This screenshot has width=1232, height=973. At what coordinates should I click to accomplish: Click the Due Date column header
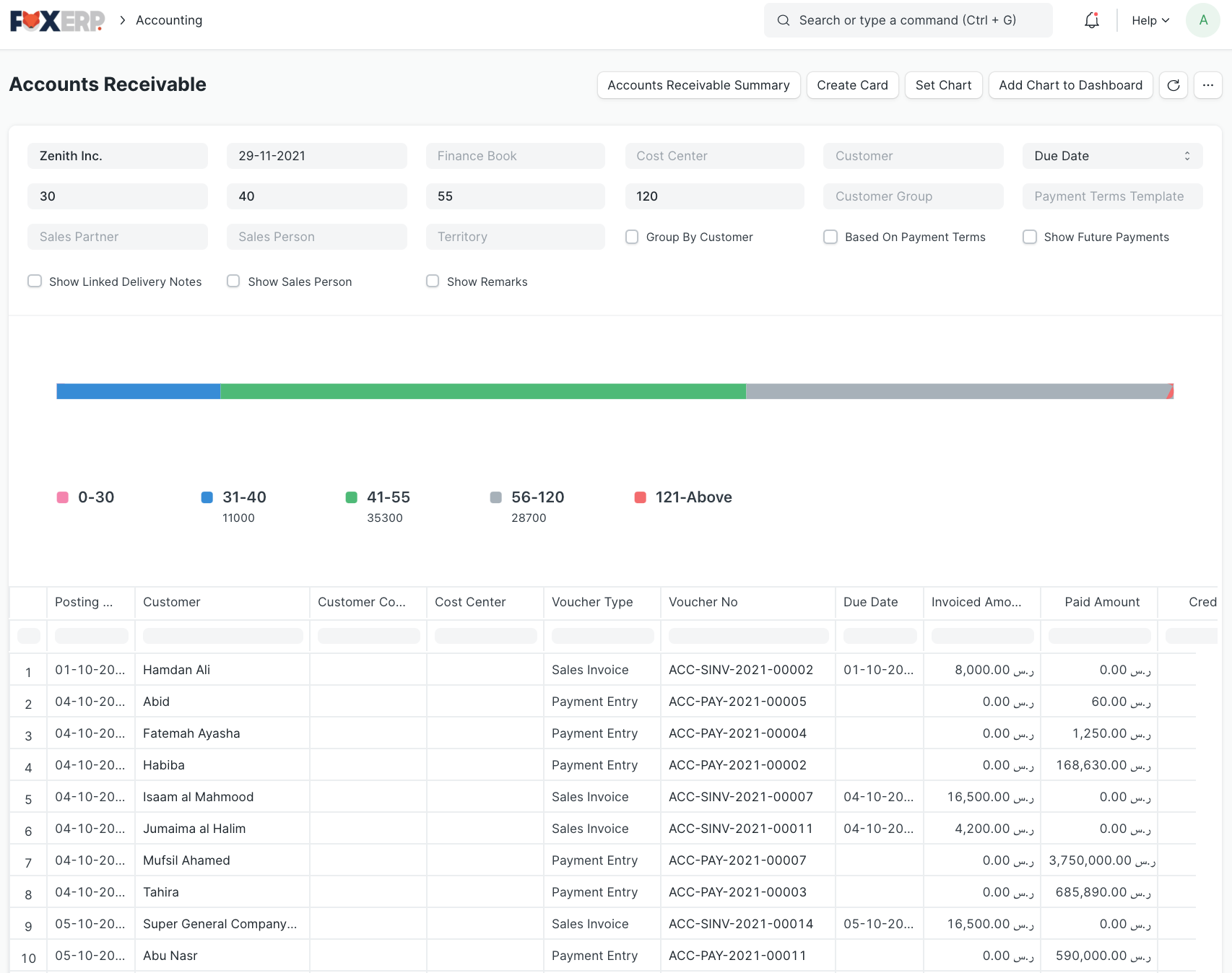click(x=880, y=602)
